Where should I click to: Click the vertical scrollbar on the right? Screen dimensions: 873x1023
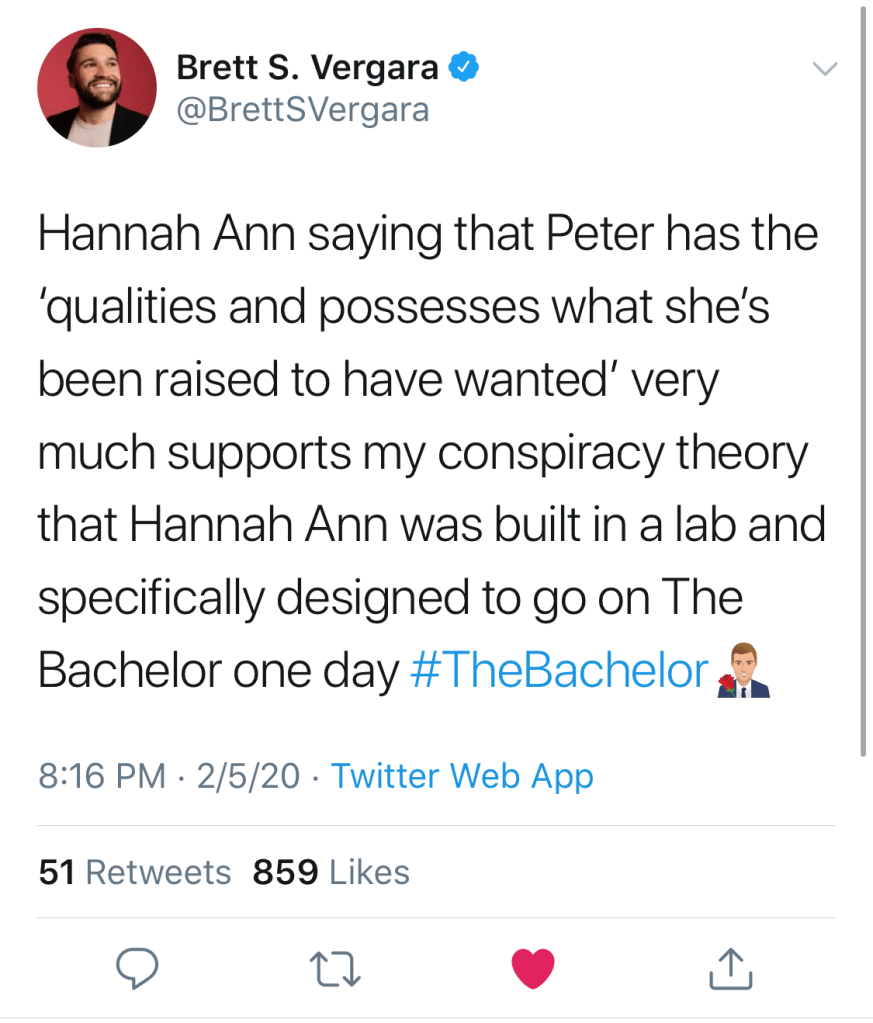pos(864,380)
